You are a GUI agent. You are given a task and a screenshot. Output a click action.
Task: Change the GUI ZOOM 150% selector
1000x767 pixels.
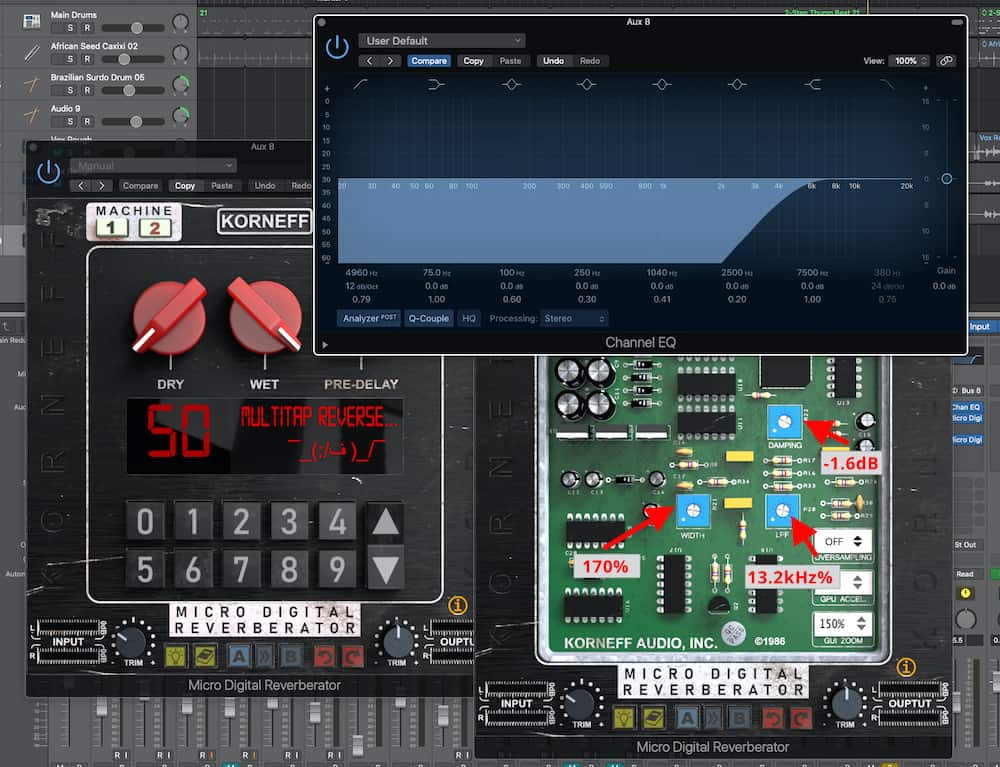(843, 624)
